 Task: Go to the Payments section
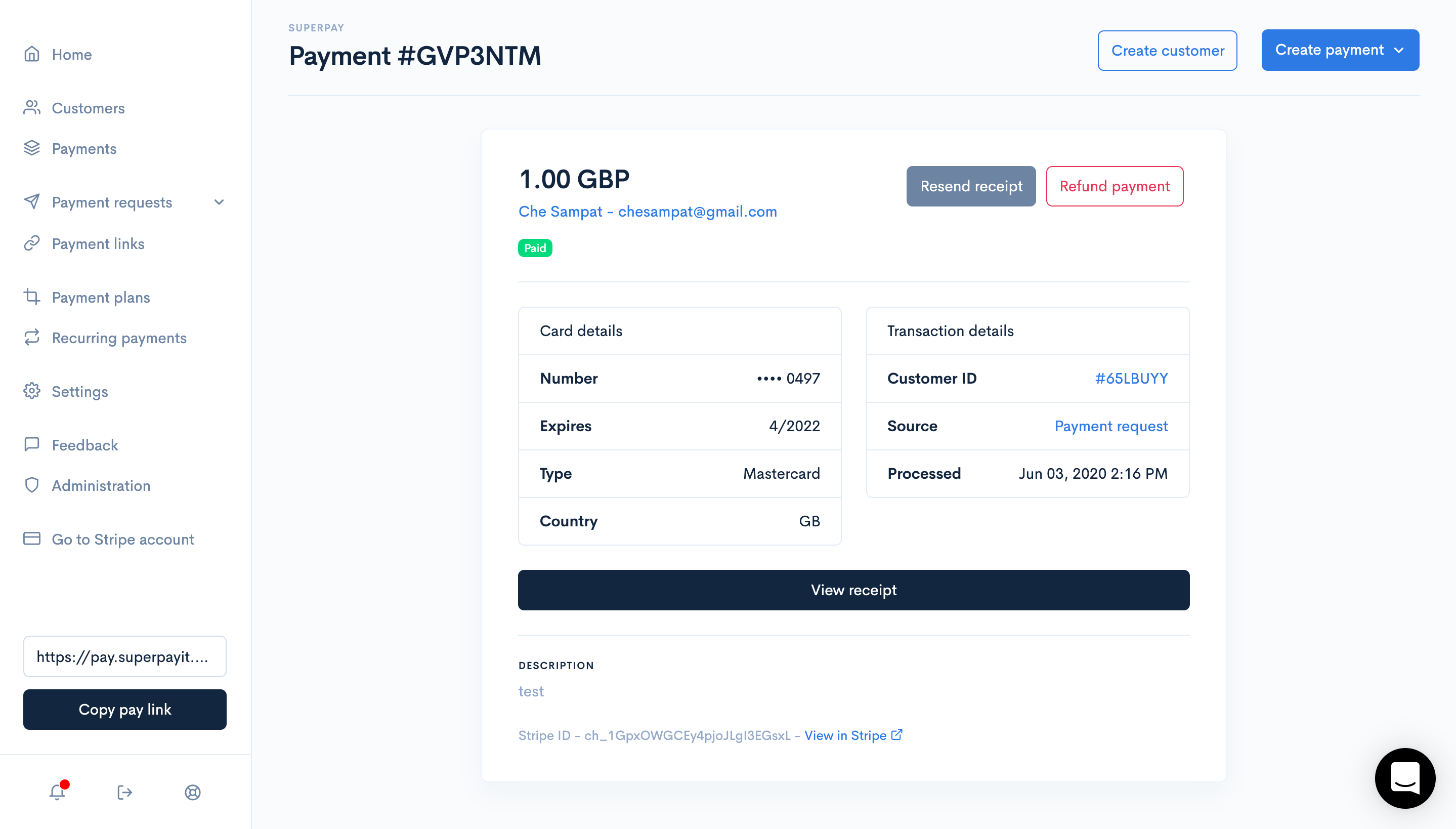click(x=84, y=149)
